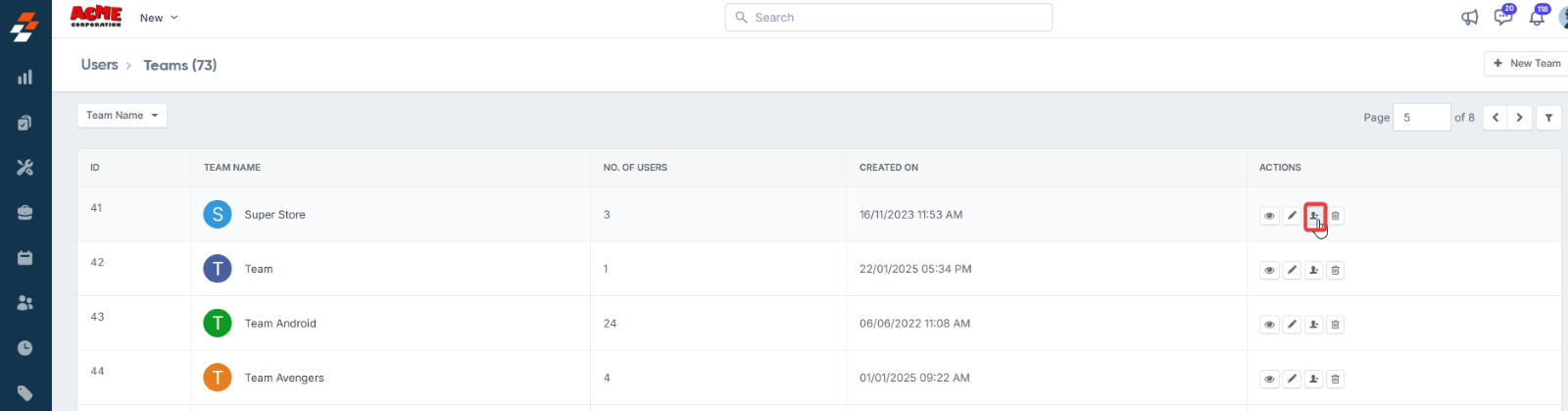Sort by ID column header
This screenshot has width=1568, height=411.
[x=95, y=168]
